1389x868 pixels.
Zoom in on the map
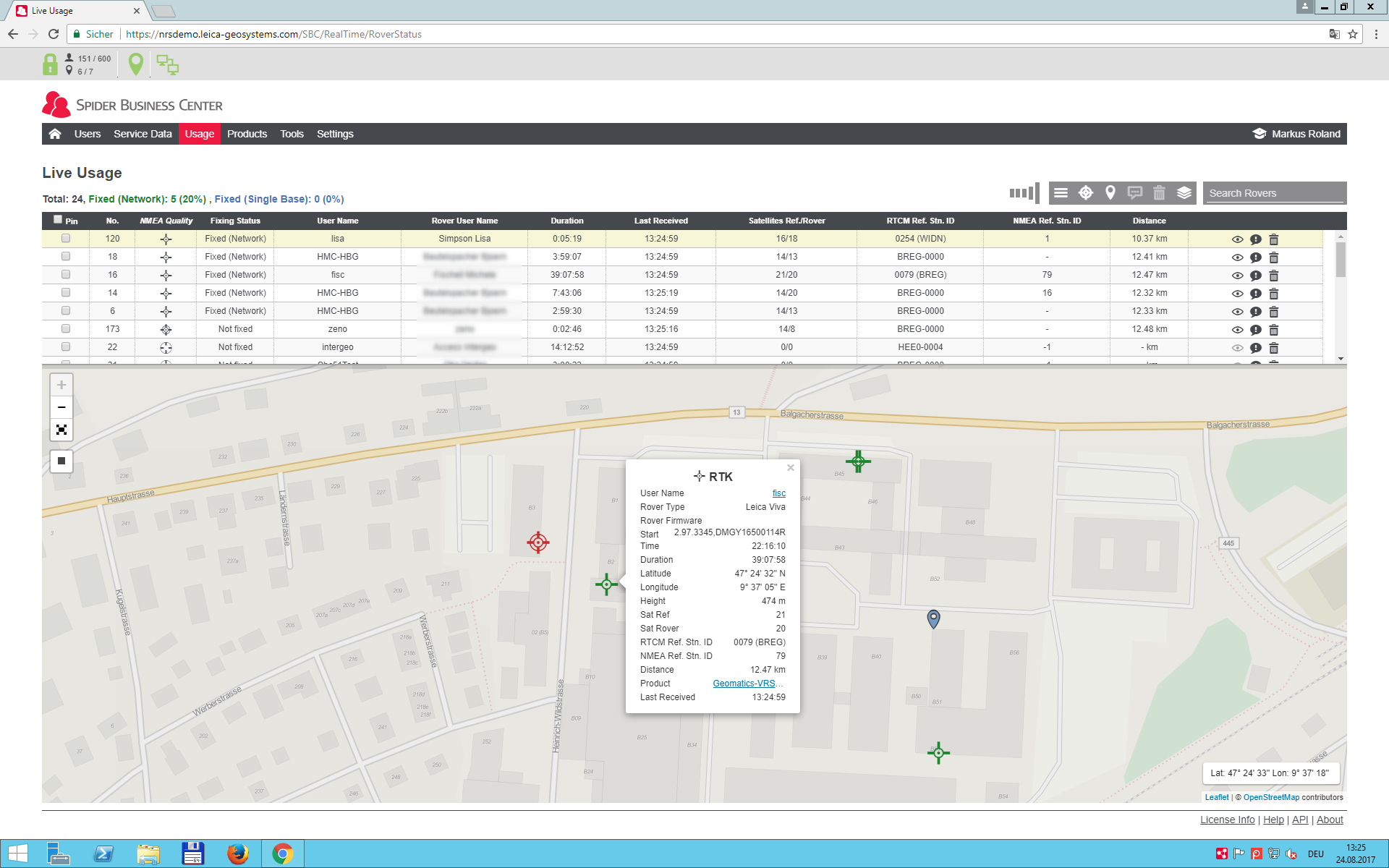[61, 385]
